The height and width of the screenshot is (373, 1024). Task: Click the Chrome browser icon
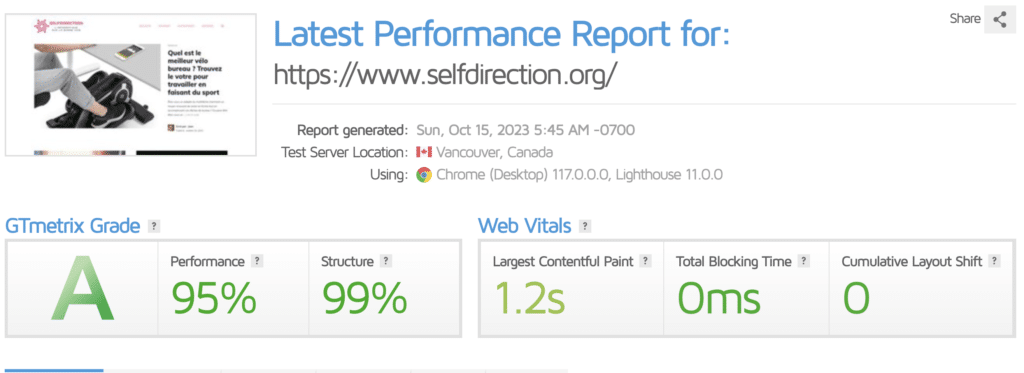[424, 175]
